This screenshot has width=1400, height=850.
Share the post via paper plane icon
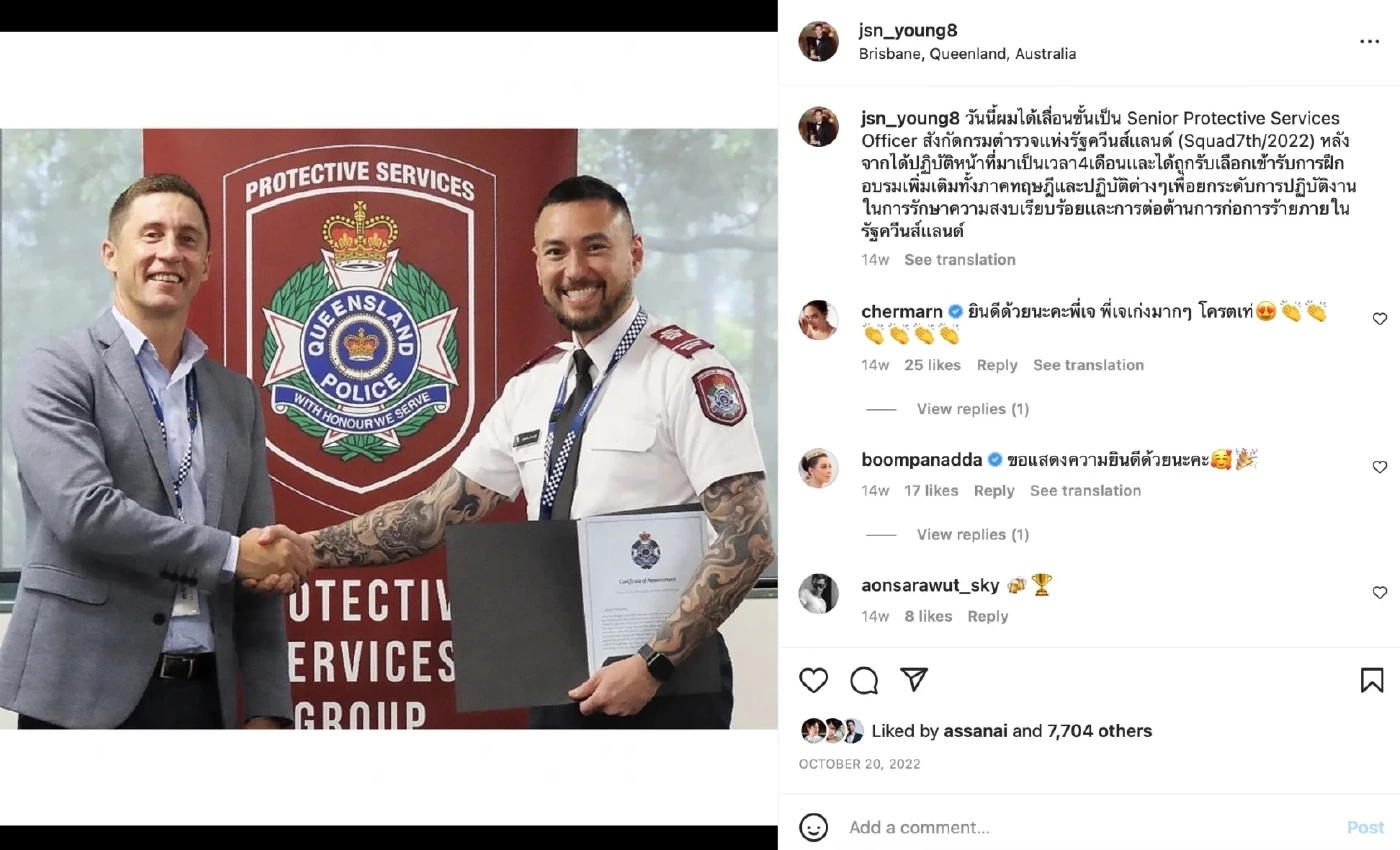click(x=914, y=680)
